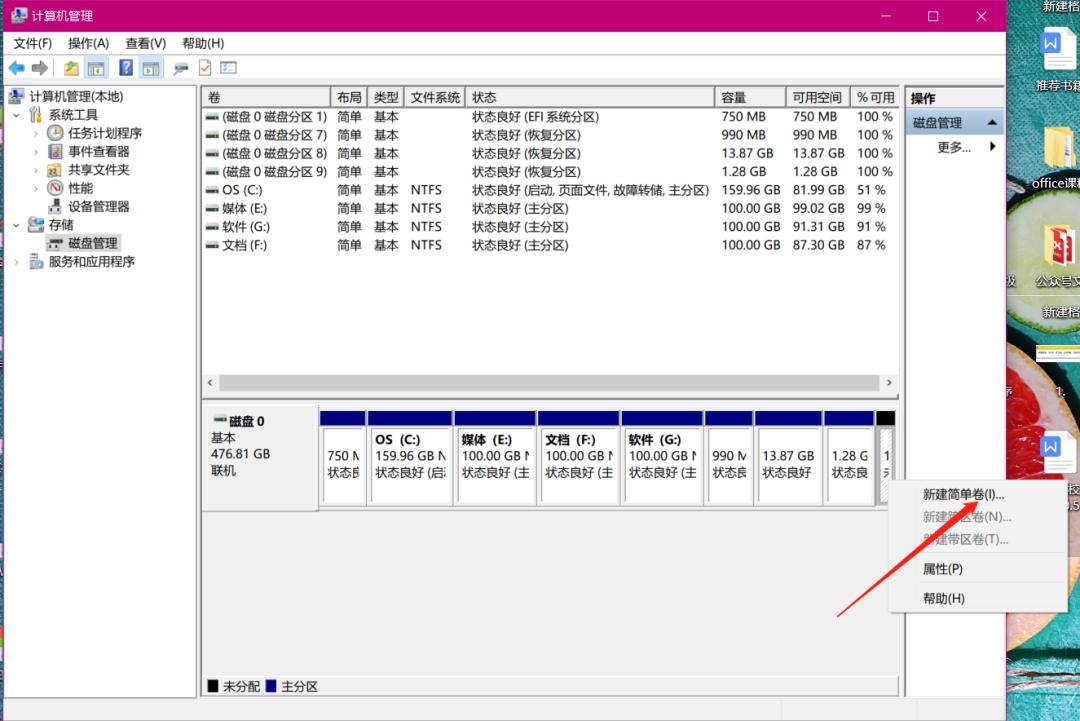Collapse the 磁盘管理 actions section arrow
Screen dimensions: 1080x721
(992, 122)
